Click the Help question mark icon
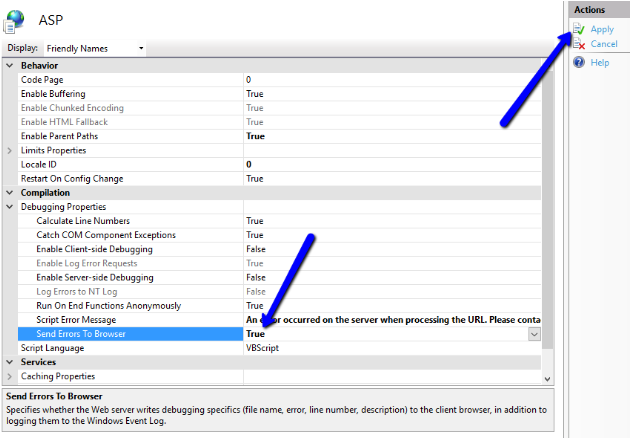Screen dimensions: 630x439 (579, 62)
